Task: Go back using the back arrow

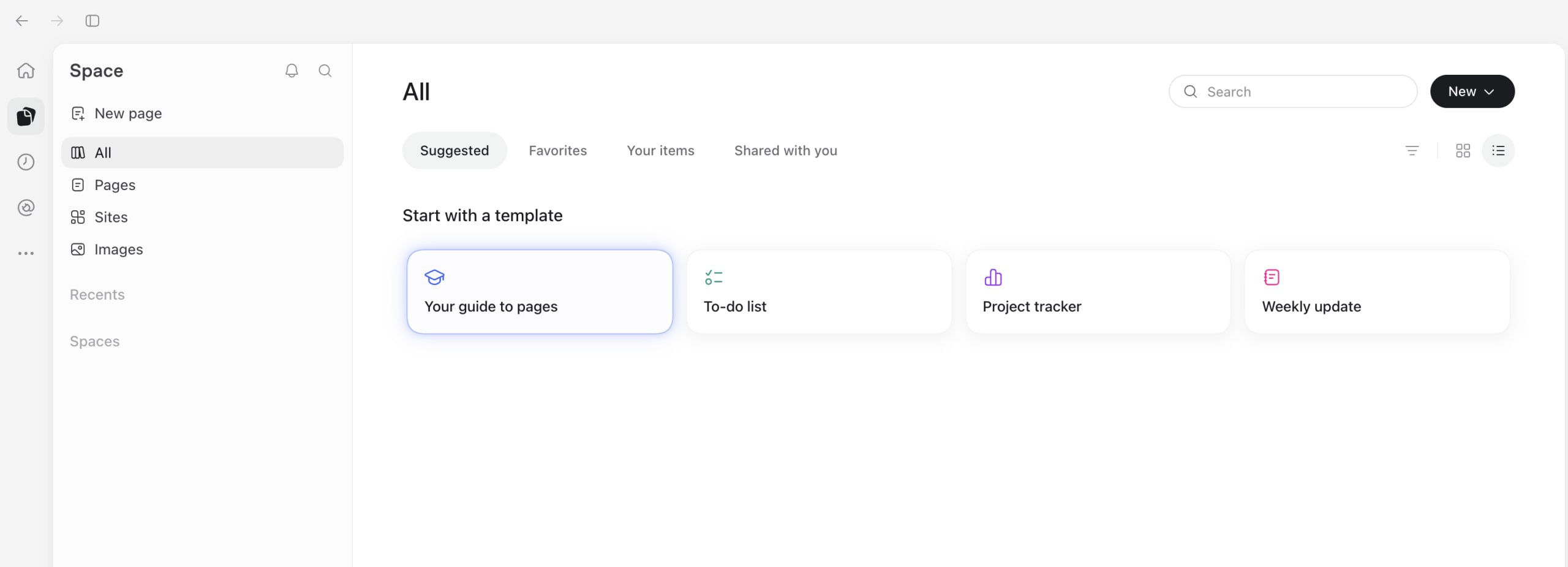Action: click(22, 21)
